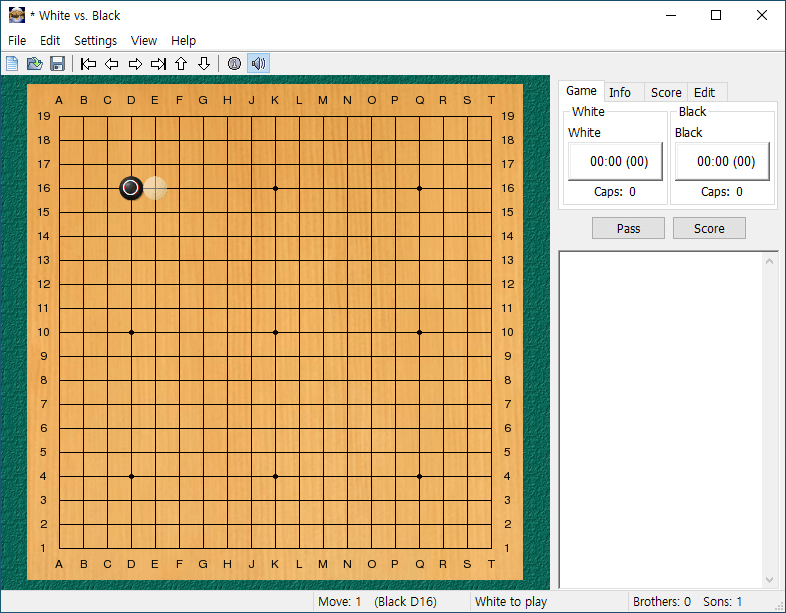Click Black's clock 00:00 (00)
Screen dimensions: 786x613
[x=722, y=161]
